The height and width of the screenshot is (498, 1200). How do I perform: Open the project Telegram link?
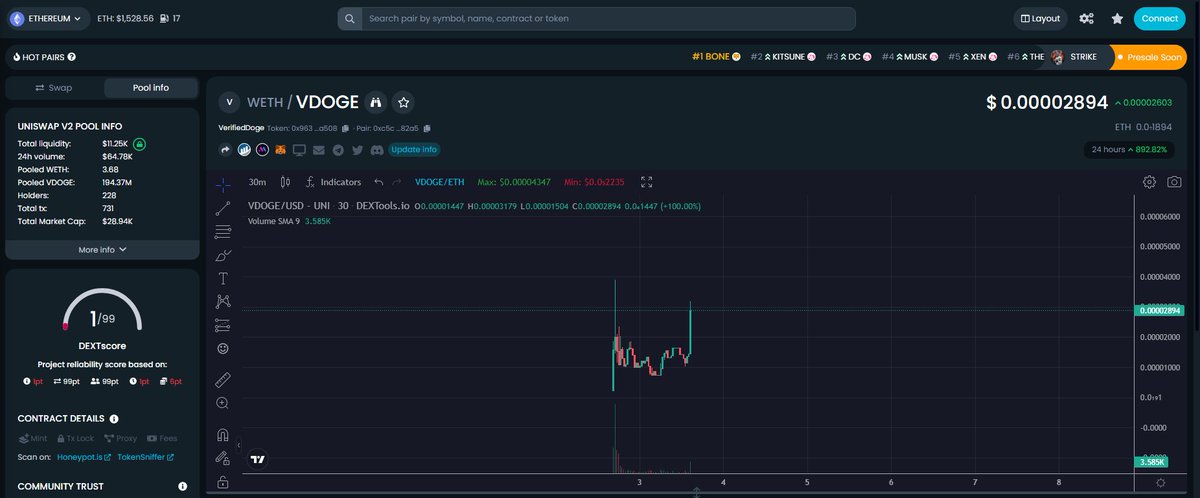(338, 150)
